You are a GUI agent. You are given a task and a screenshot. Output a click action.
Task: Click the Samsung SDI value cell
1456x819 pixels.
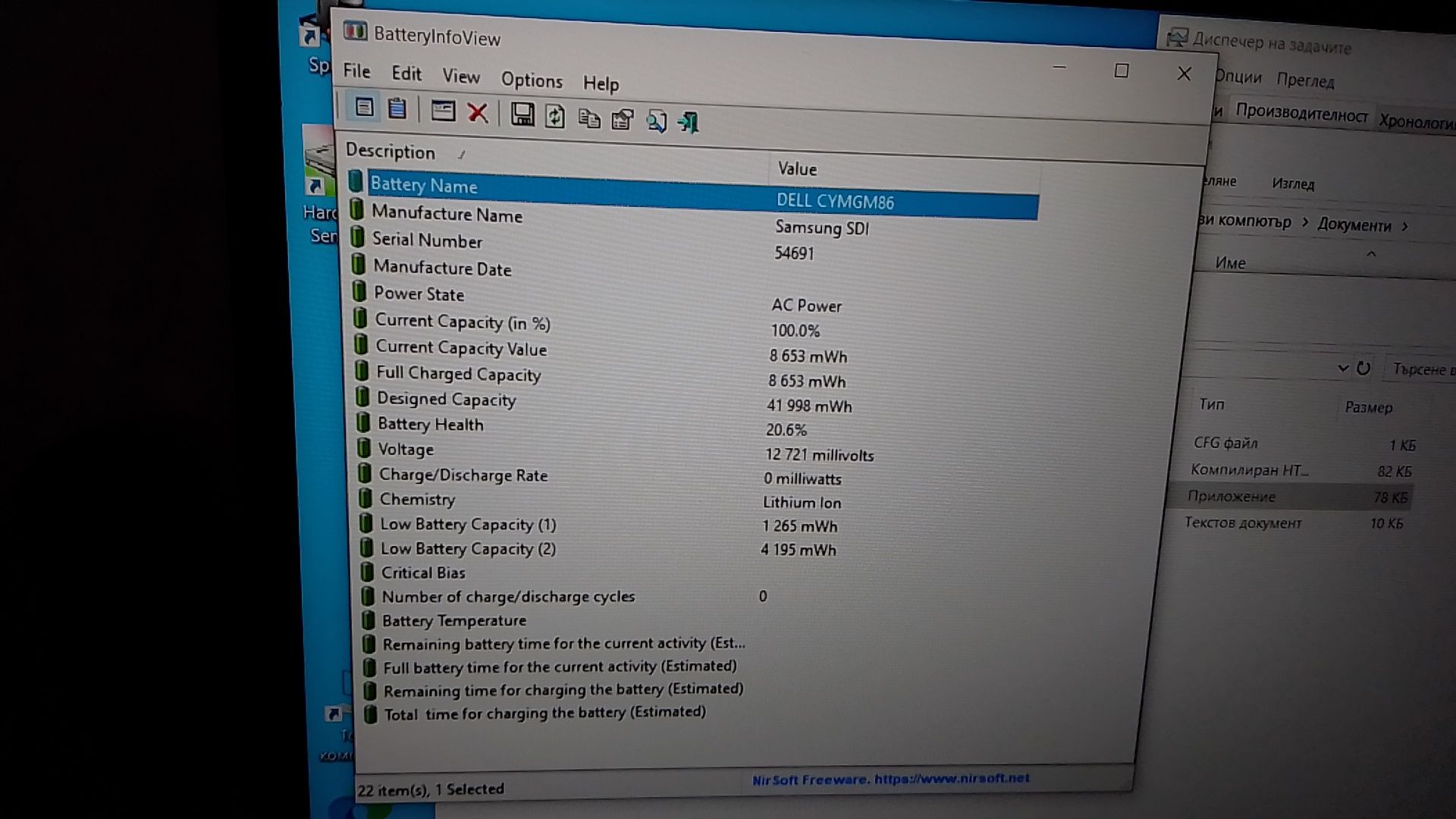(x=821, y=227)
